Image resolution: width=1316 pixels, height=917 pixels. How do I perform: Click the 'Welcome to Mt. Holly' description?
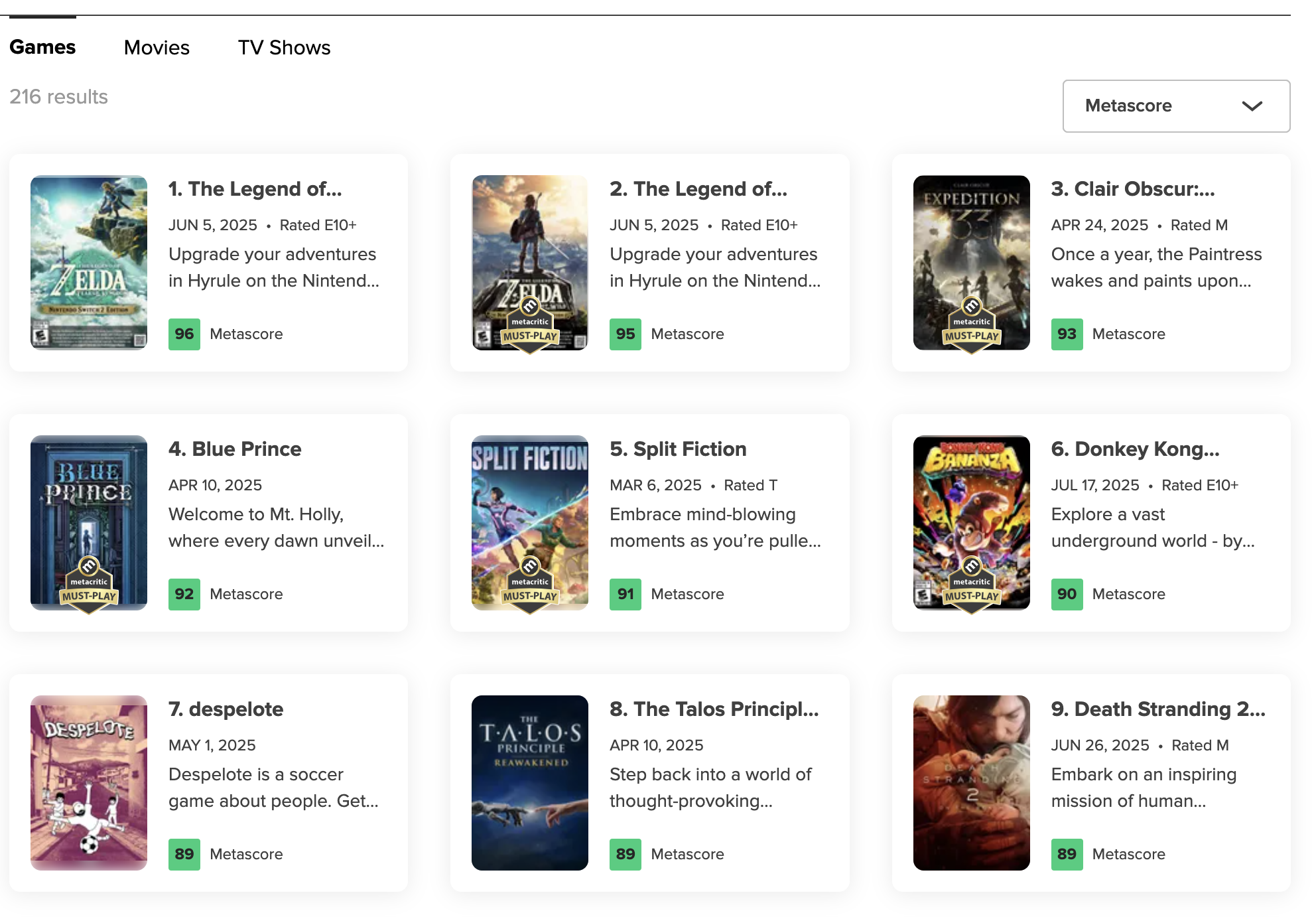(276, 528)
